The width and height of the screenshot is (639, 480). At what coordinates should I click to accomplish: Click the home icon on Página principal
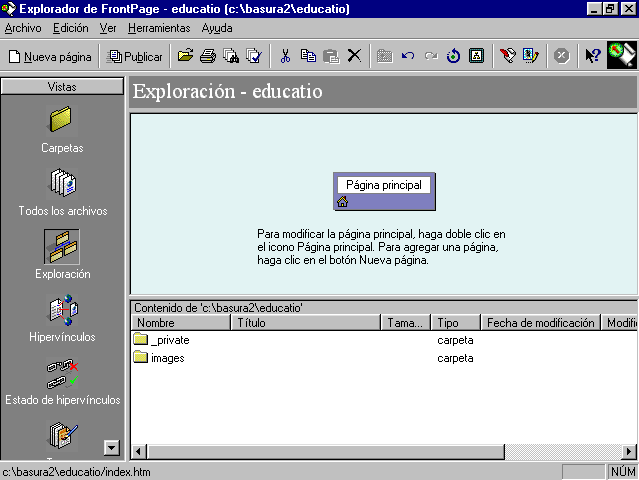[342, 201]
